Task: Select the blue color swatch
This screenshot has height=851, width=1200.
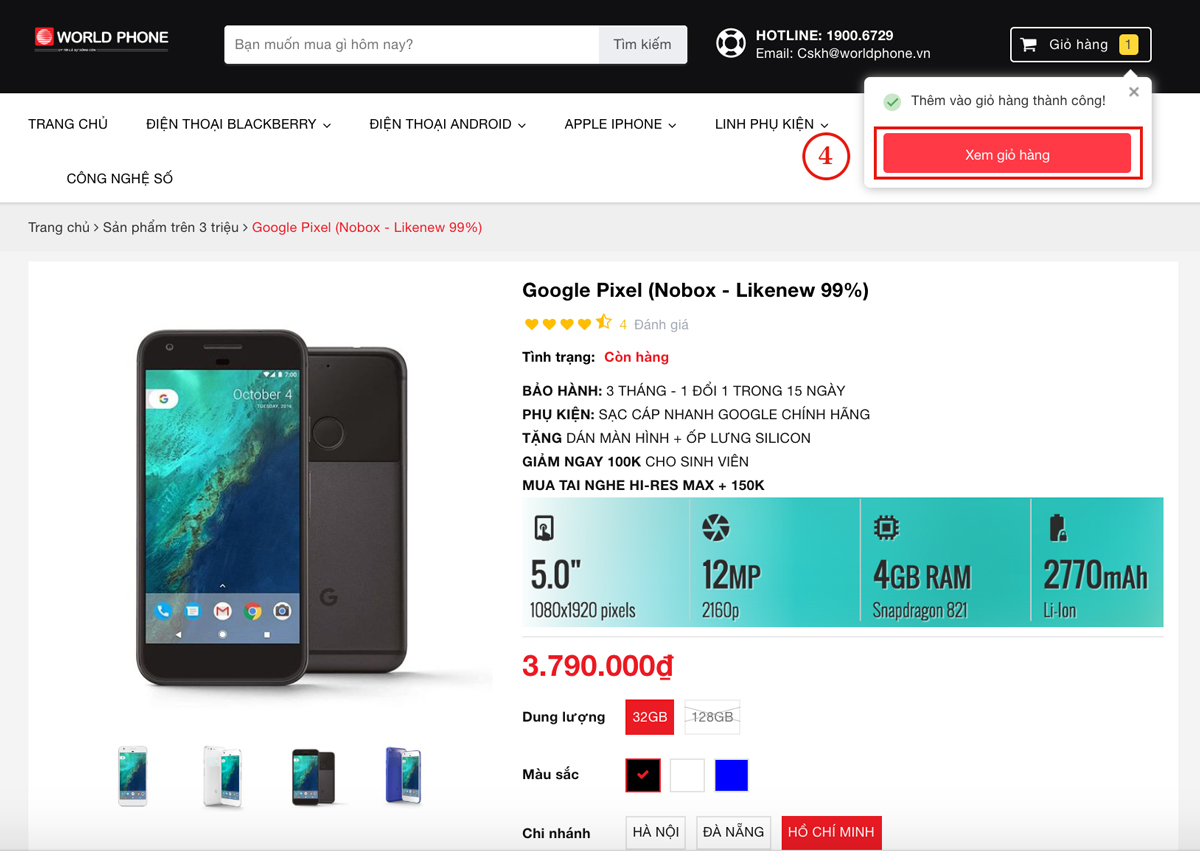Action: pos(731,775)
